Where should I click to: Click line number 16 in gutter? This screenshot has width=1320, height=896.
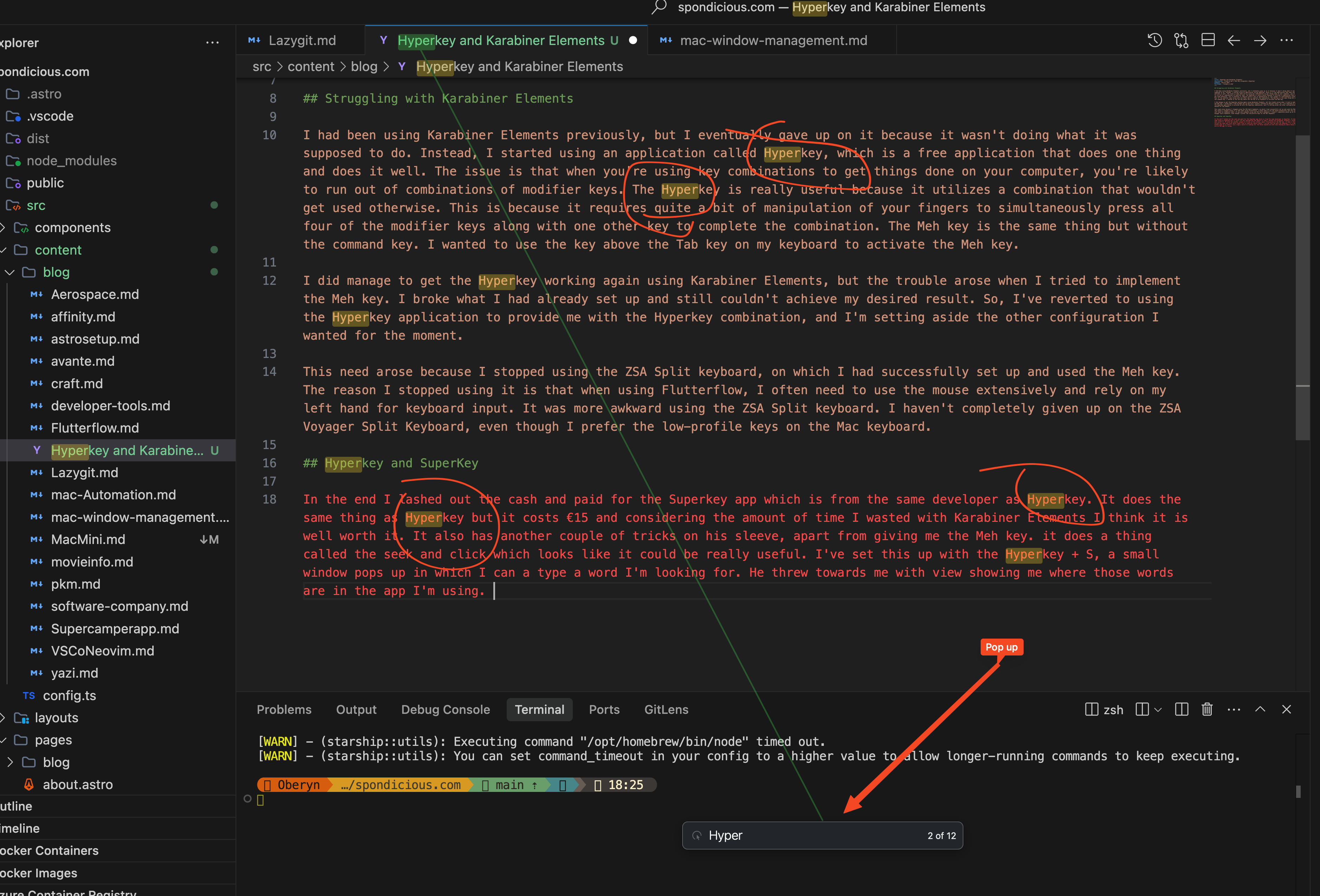tap(269, 463)
